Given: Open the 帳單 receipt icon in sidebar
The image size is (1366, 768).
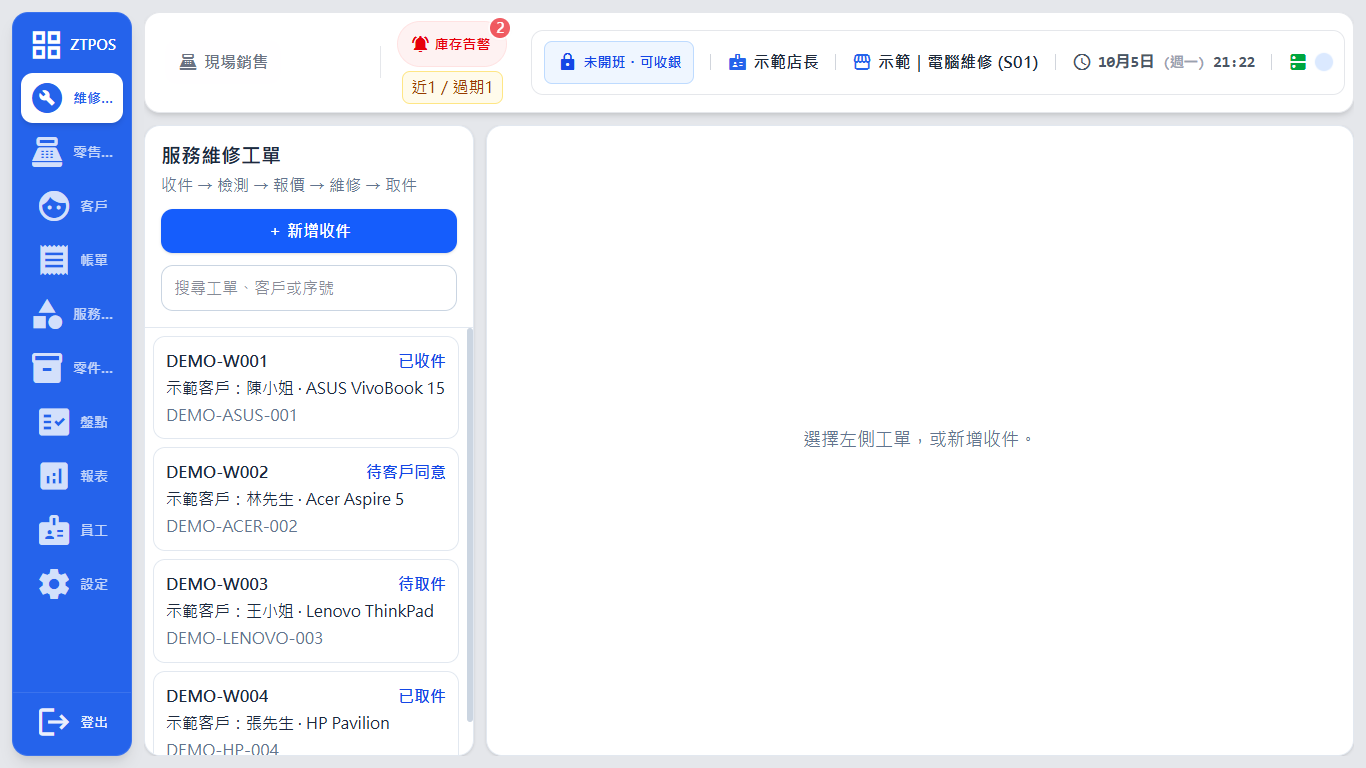Looking at the screenshot, I should click(54, 260).
